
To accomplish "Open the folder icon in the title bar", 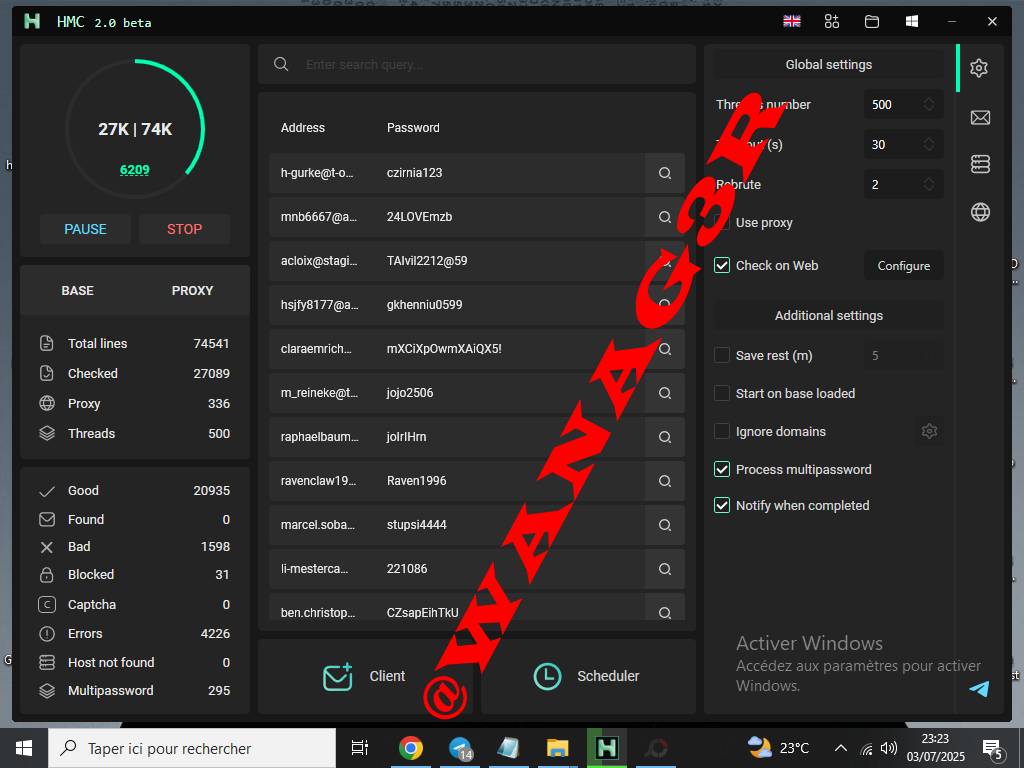I will click(x=872, y=22).
